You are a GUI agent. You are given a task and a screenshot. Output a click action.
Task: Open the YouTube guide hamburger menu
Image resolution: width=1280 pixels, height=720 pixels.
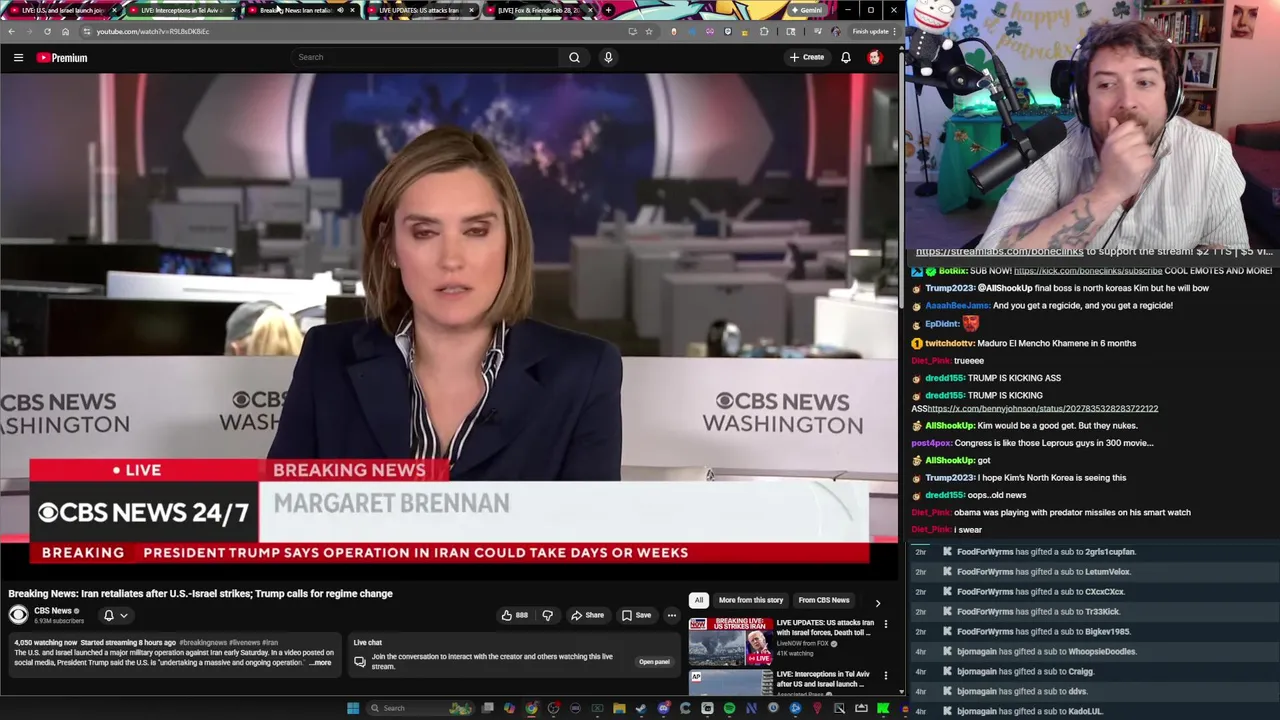[x=18, y=58]
